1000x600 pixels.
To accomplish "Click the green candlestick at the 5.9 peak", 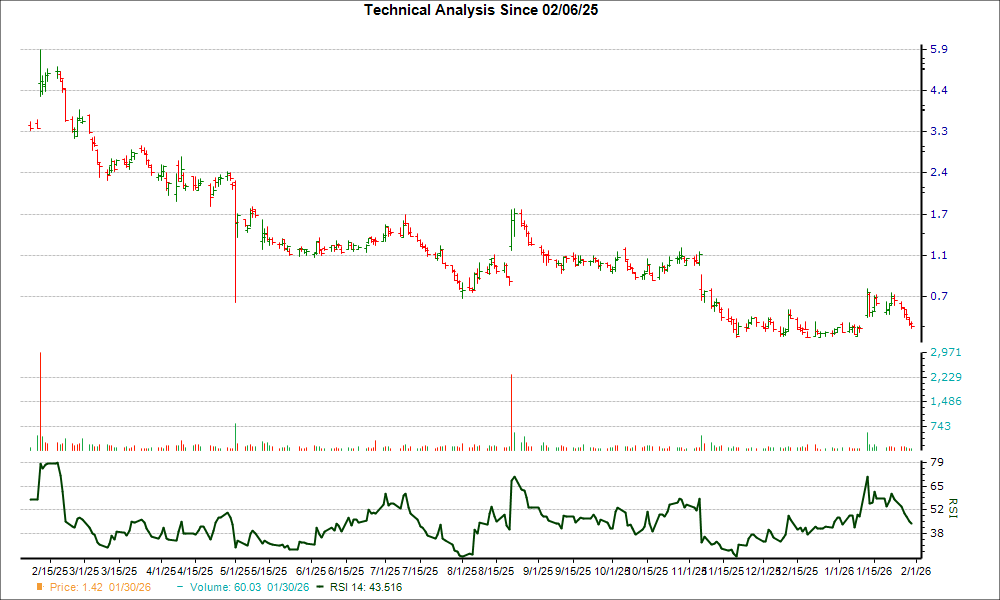I will [x=41, y=62].
